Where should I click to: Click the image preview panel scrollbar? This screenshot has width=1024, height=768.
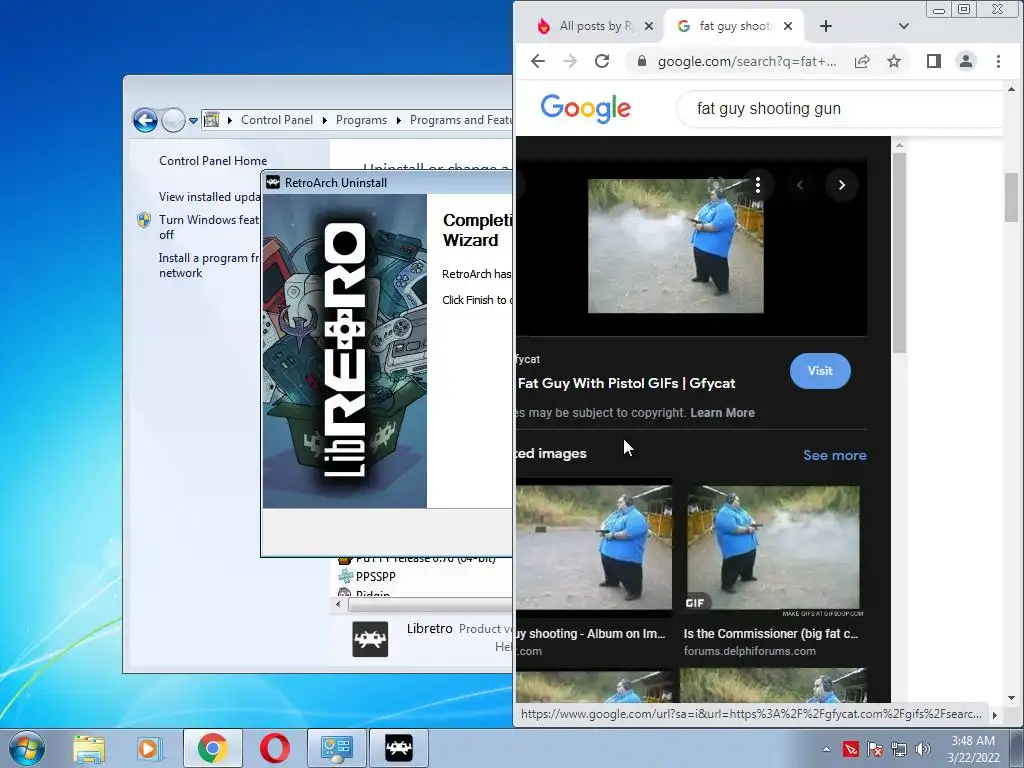point(899,253)
